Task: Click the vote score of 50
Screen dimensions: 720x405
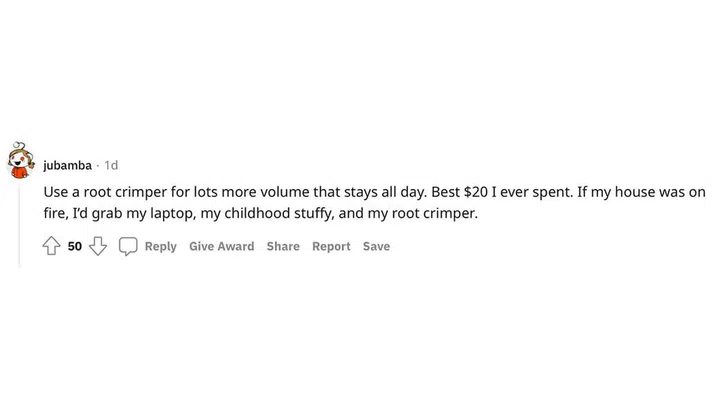Action: (x=75, y=246)
